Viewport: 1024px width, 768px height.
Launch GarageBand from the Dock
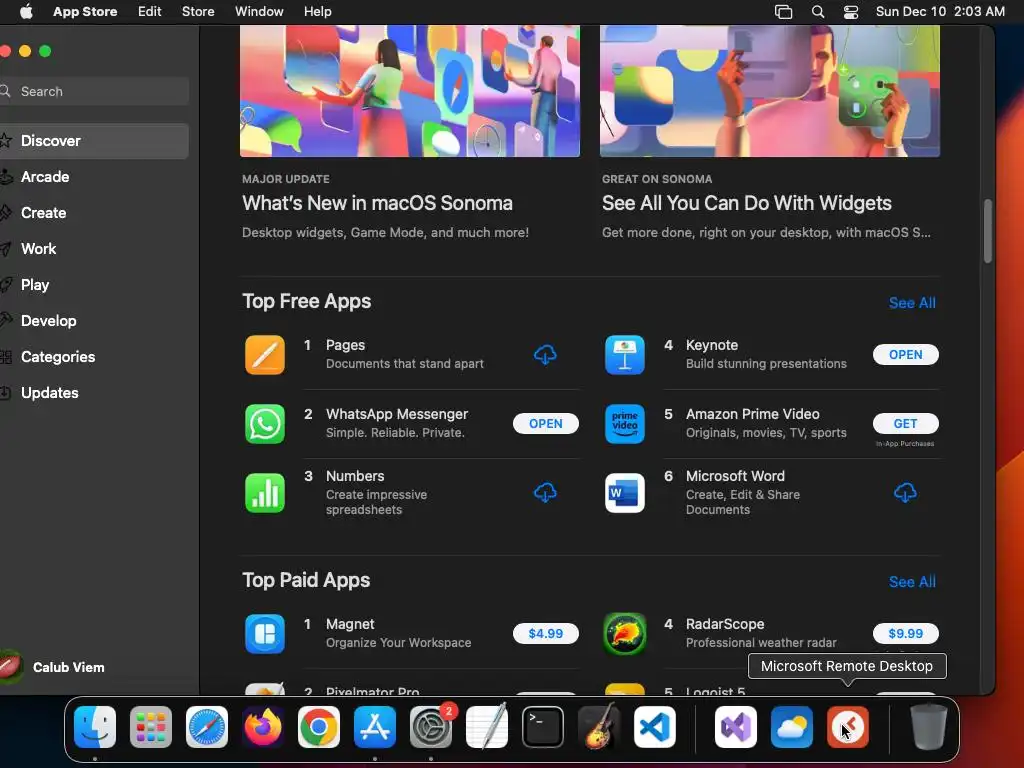[598, 727]
